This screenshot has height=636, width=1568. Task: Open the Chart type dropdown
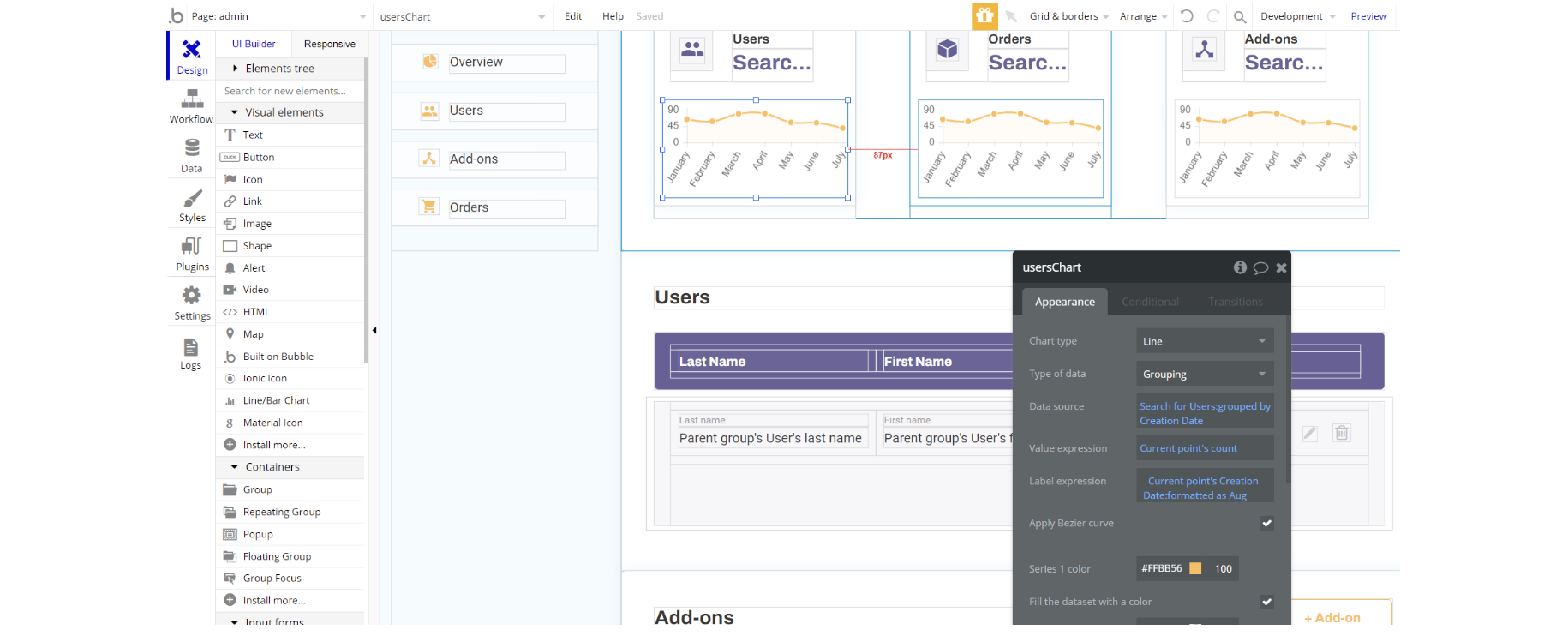click(1204, 341)
